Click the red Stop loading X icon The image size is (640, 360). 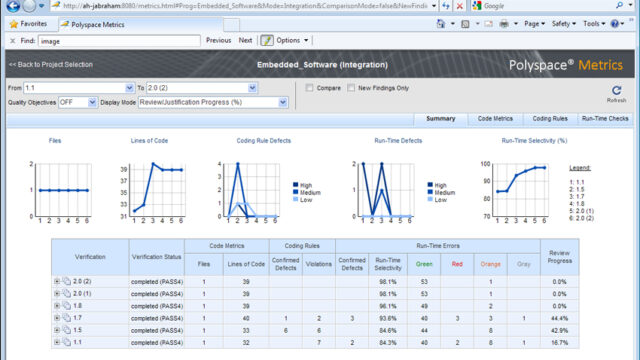[x=460, y=6]
